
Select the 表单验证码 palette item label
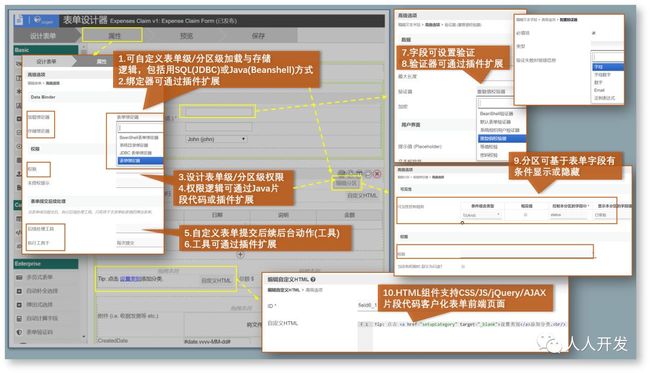[40, 332]
